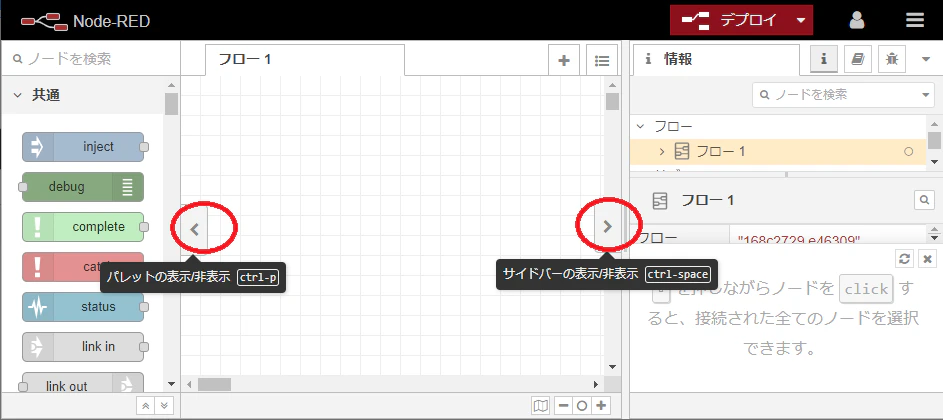Viewport: 943px width, 420px height.
Task: Collapse the フロー tree section
Action: pyautogui.click(x=640, y=126)
